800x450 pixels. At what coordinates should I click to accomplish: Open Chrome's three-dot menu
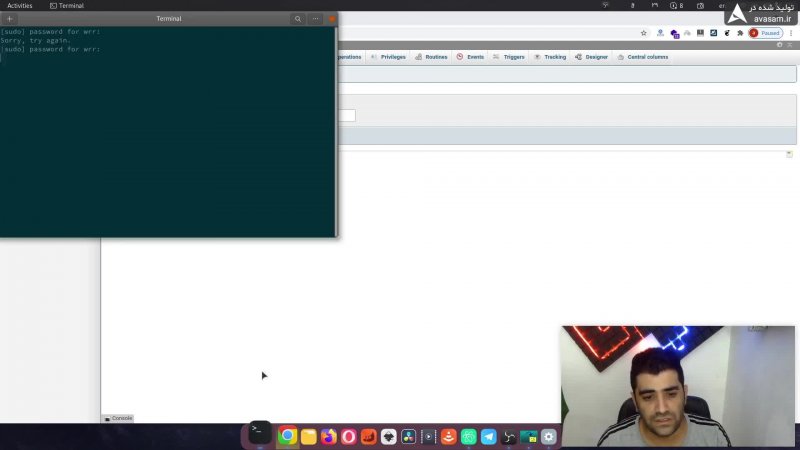[x=791, y=33]
